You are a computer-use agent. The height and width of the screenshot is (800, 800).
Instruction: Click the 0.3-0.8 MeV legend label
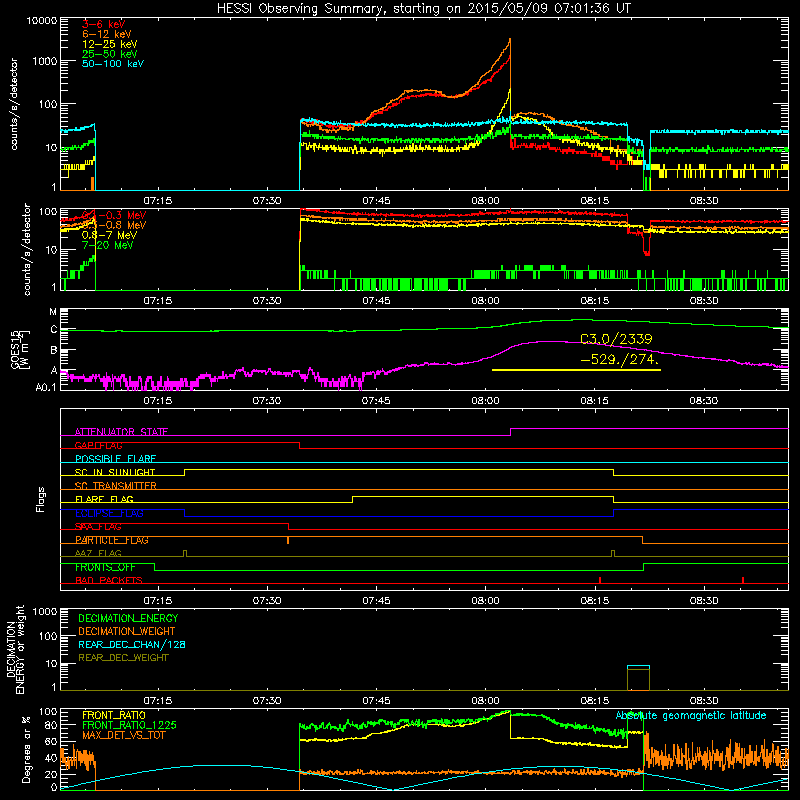point(114,225)
